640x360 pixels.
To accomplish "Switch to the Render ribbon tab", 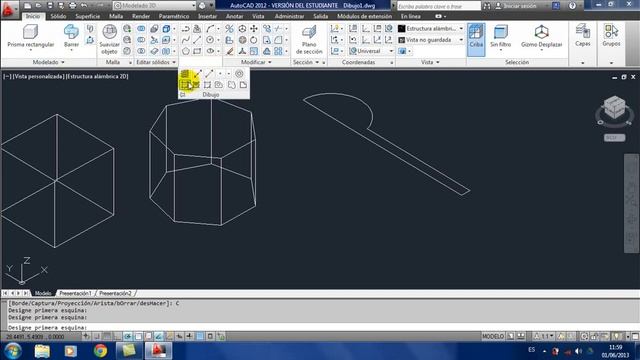I will 141,16.
